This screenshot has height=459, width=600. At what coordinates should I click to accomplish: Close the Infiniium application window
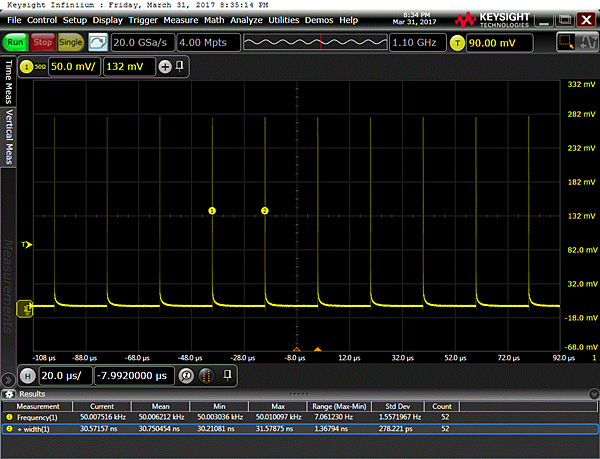pos(586,20)
